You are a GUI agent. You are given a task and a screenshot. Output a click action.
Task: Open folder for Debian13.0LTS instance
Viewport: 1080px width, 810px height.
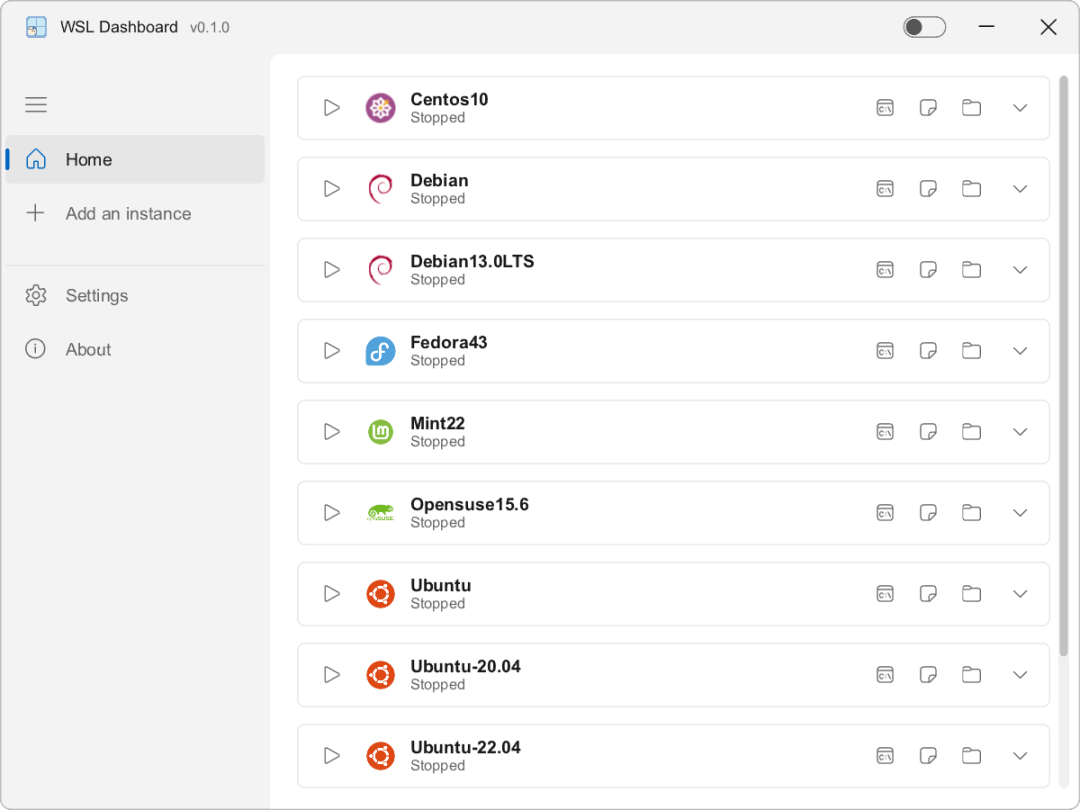click(x=971, y=270)
